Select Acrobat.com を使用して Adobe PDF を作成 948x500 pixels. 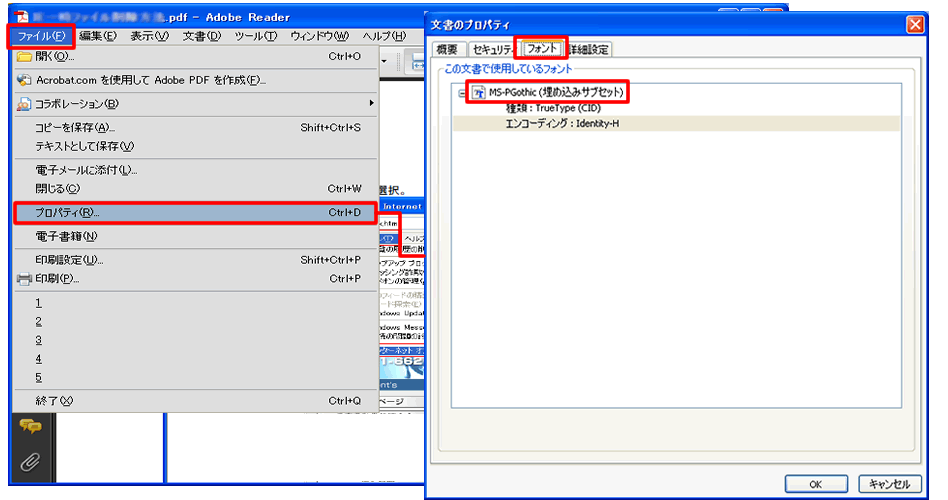pos(195,80)
